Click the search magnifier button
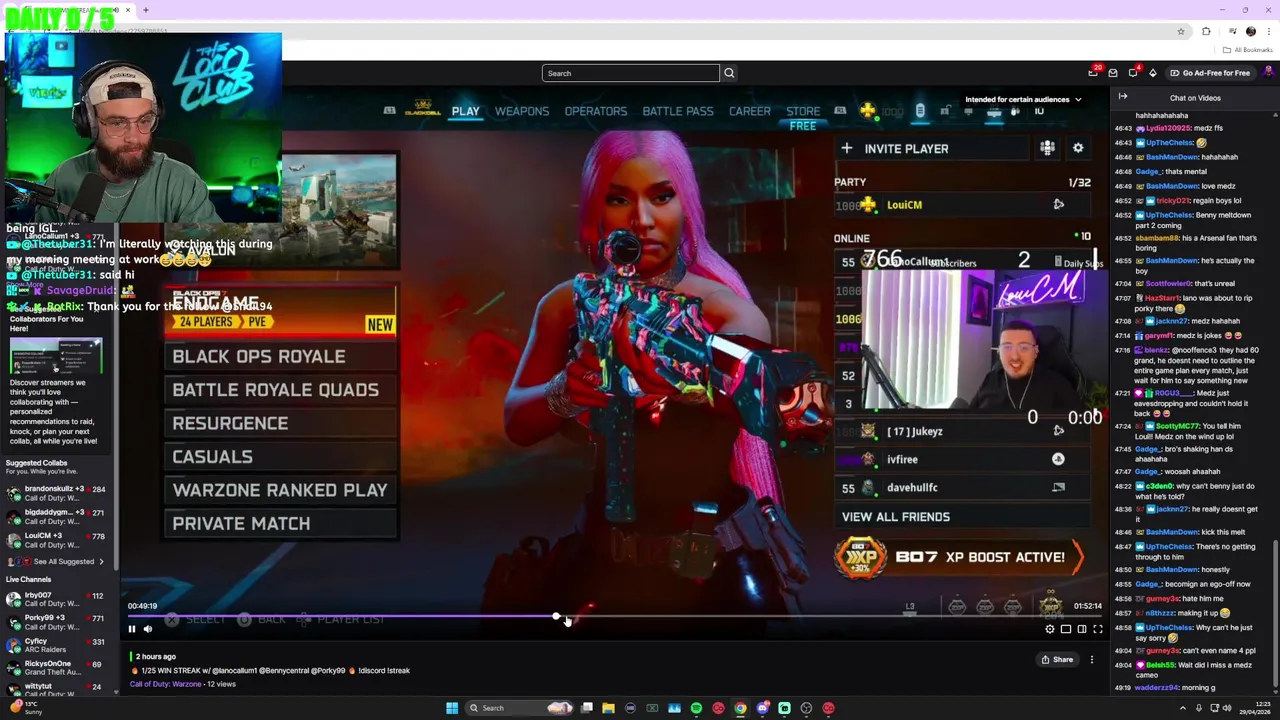The image size is (1280, 720). click(729, 73)
